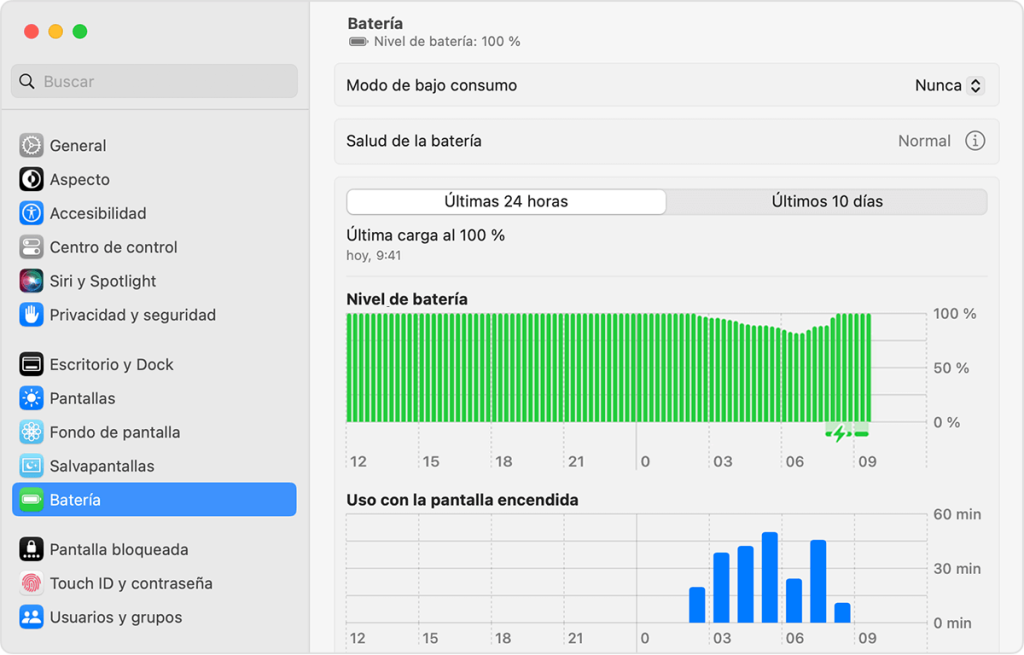
Task: Select Escritorio y Dock in sidebar
Action: click(111, 365)
